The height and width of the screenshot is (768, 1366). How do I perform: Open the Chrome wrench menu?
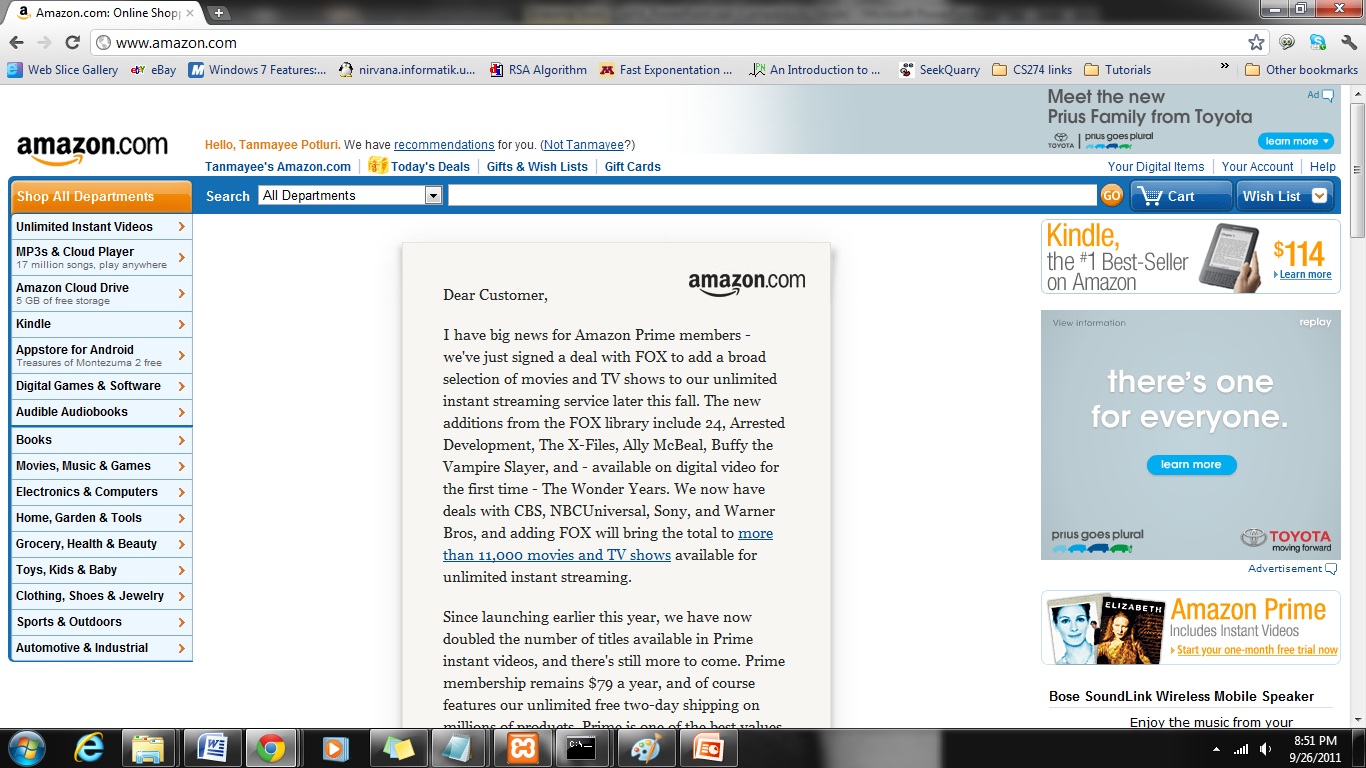pos(1349,42)
